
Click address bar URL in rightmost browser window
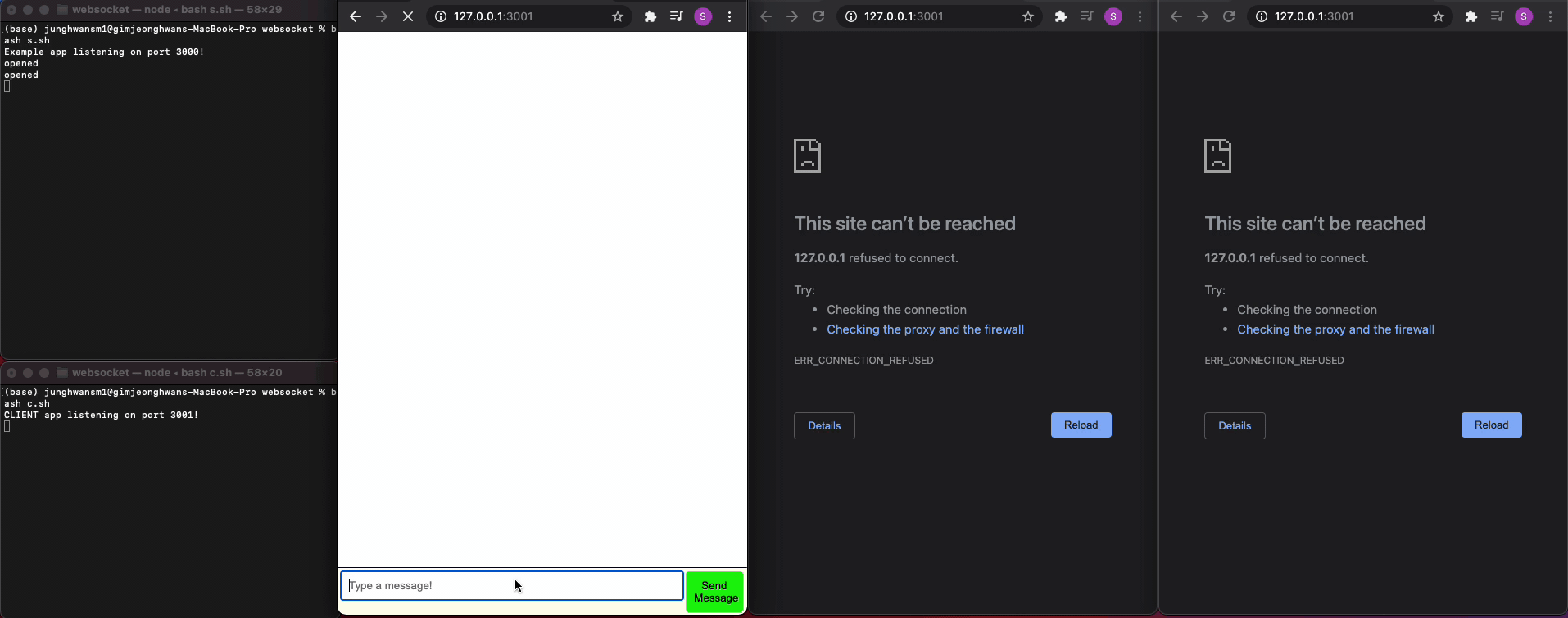(x=1314, y=16)
